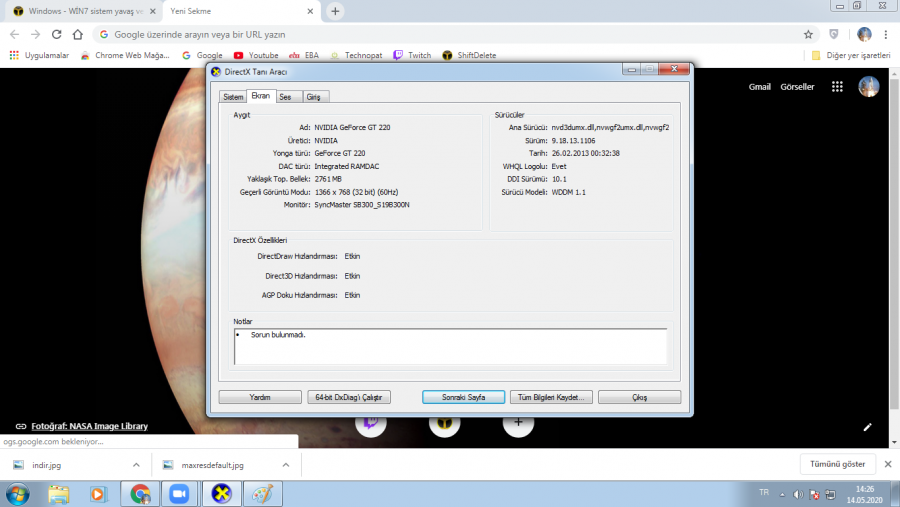Open a new Chrome tab with plus icon
900x507 pixels.
[x=335, y=11]
